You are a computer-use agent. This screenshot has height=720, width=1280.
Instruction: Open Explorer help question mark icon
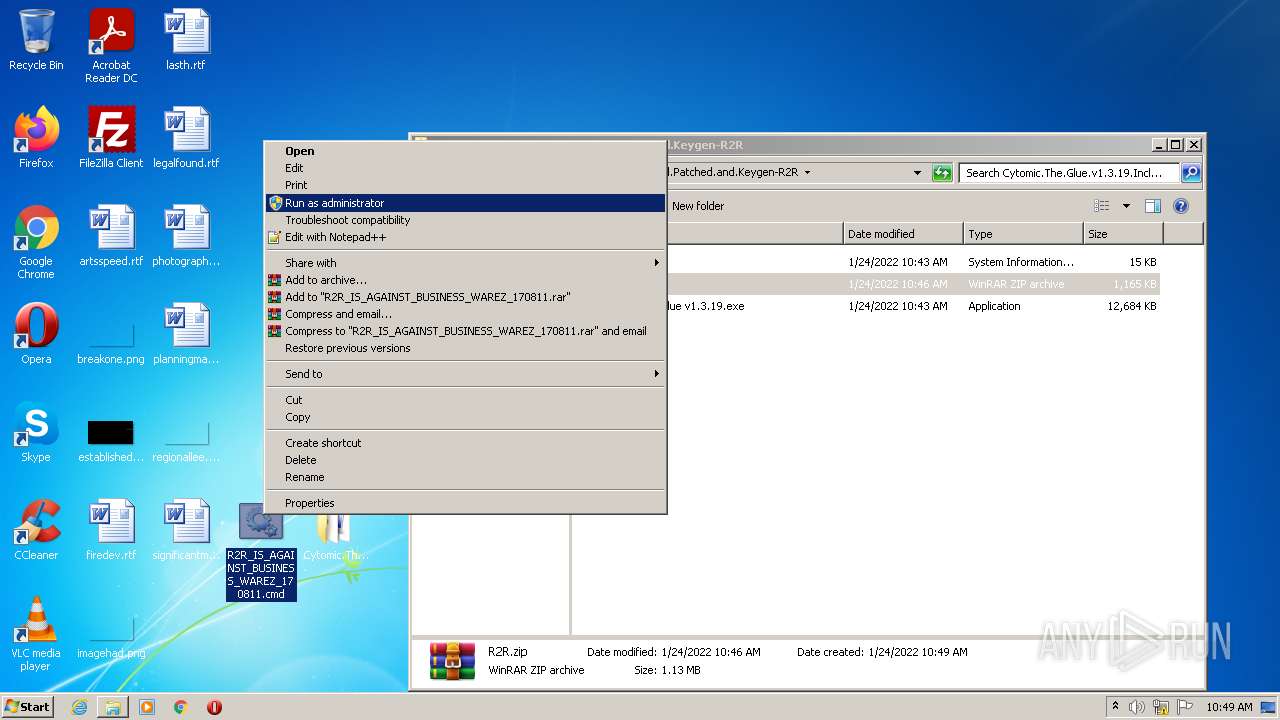[1180, 206]
